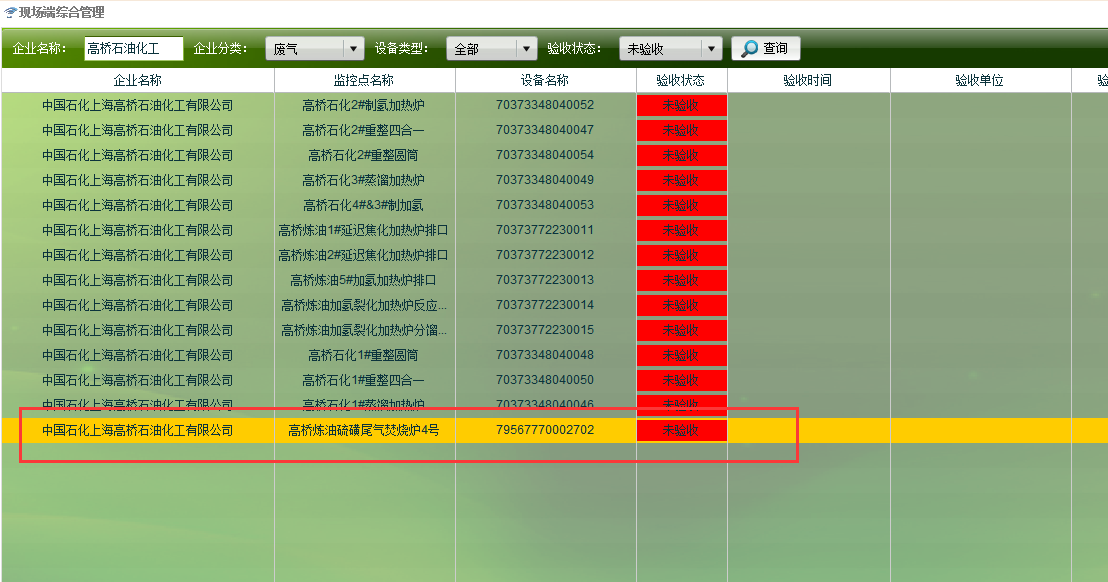Click device number 70373348040047
Viewport: 1108px width, 582px height.
coord(545,130)
